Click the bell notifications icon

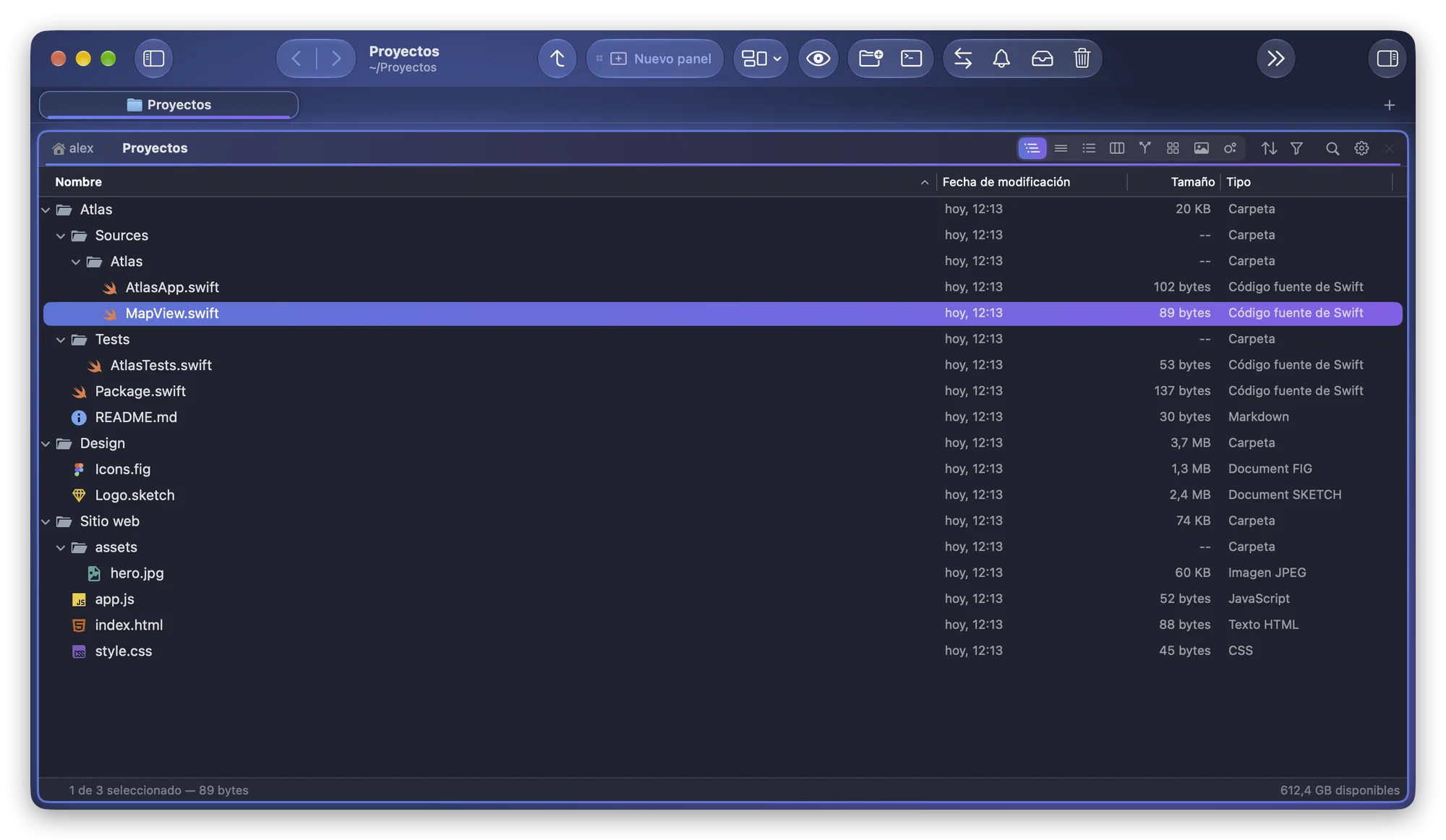[x=1001, y=59]
